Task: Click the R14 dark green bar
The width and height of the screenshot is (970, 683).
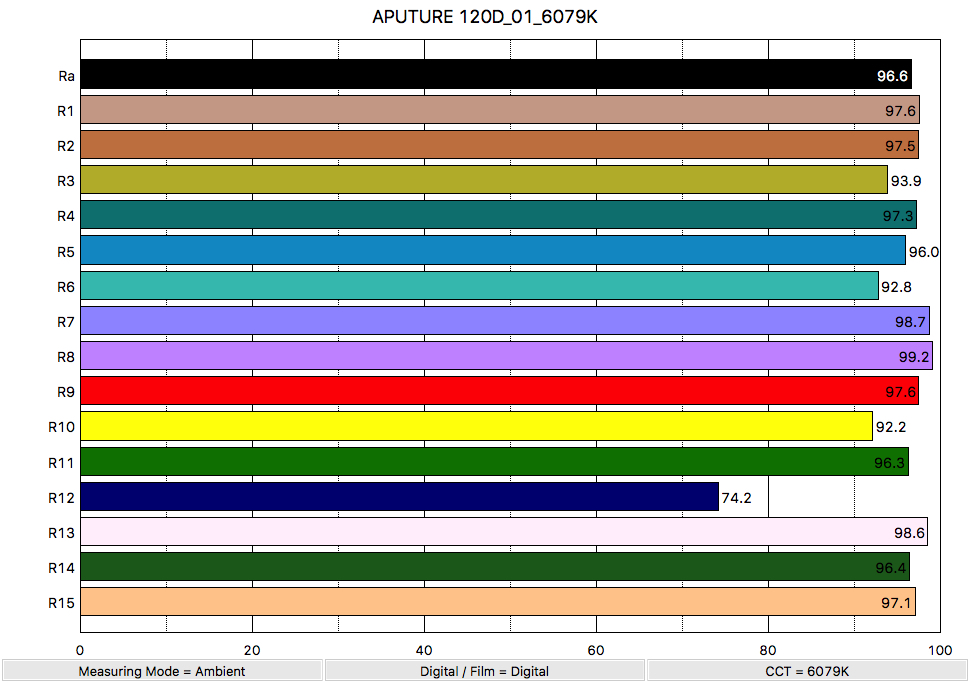Action: [x=494, y=567]
